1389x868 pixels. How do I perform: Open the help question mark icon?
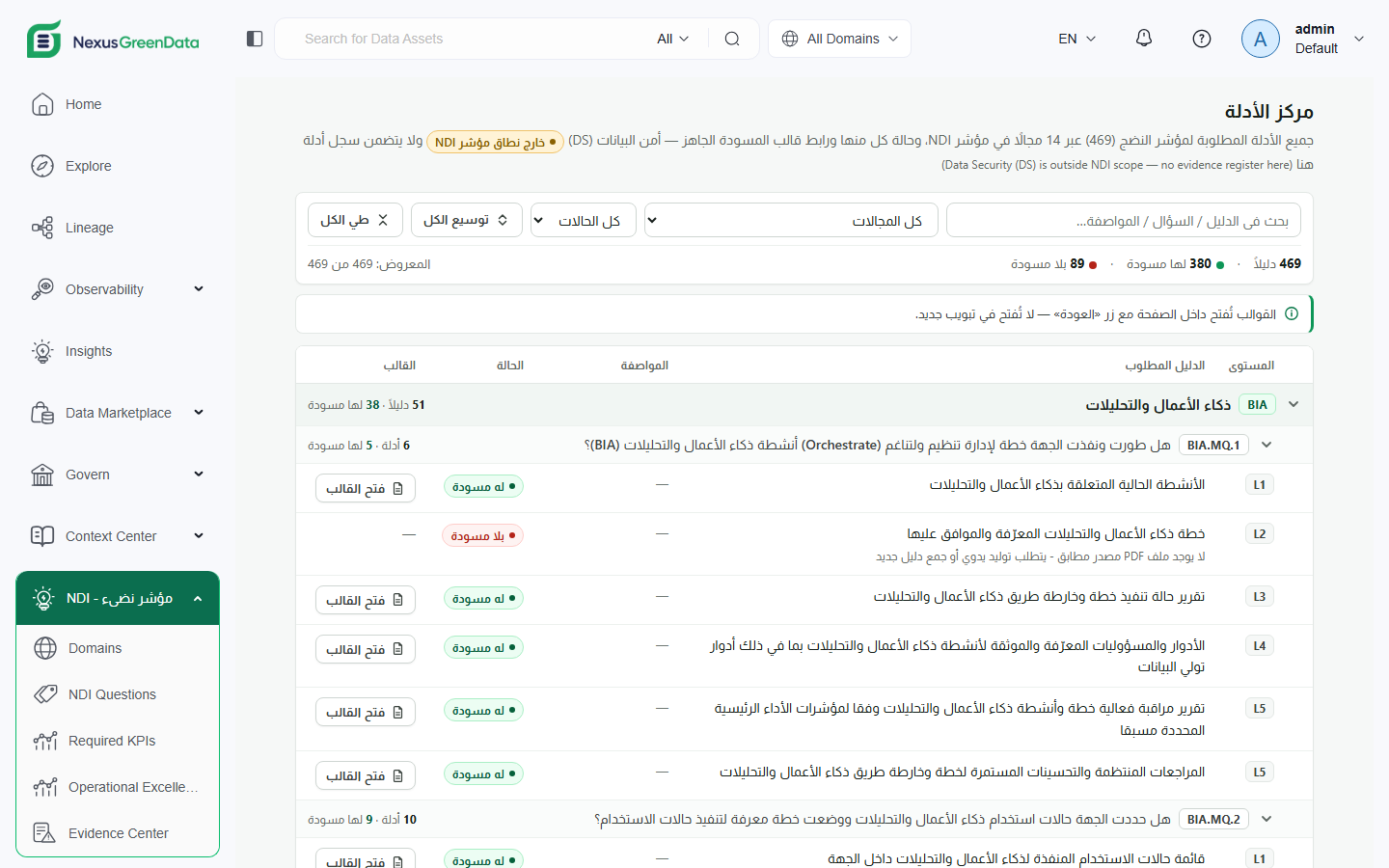pos(1202,39)
